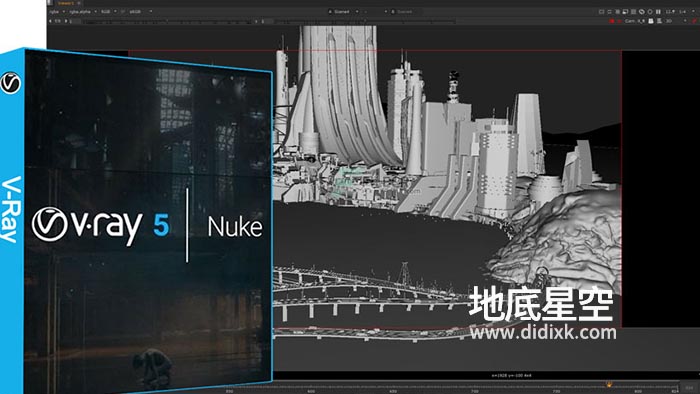
Task: Open the rgba channel layer dropdown
Action: tap(57, 12)
